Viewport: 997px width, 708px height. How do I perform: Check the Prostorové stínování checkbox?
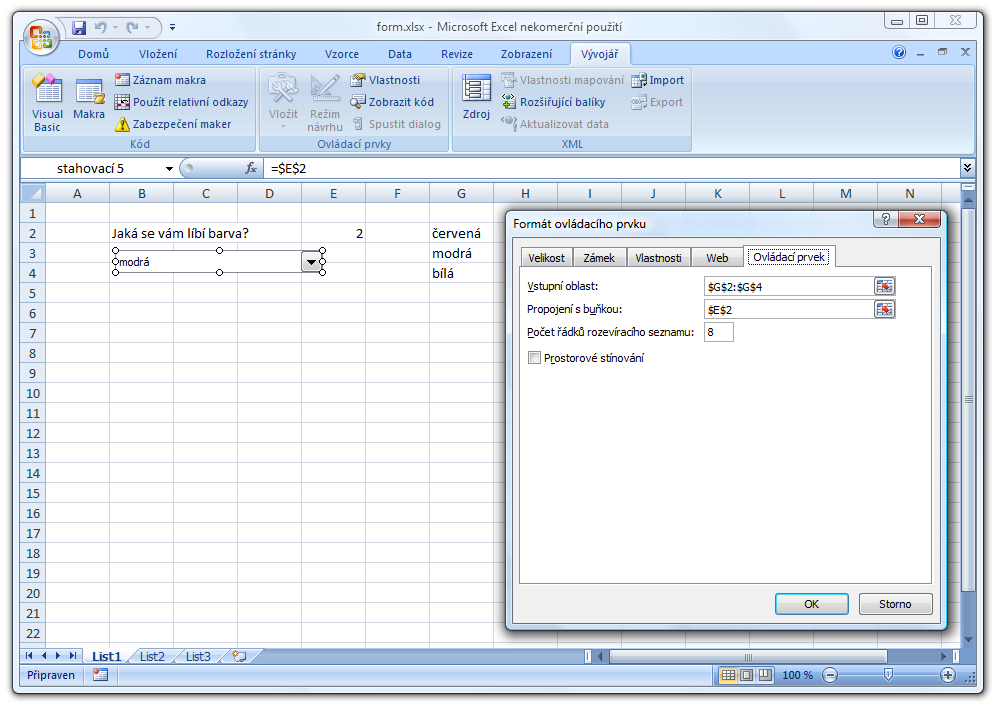pos(535,357)
